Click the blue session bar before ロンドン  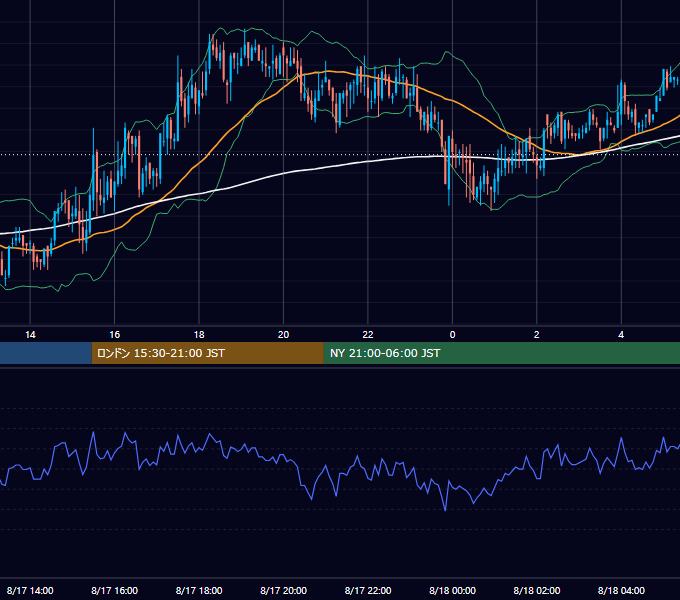point(46,353)
